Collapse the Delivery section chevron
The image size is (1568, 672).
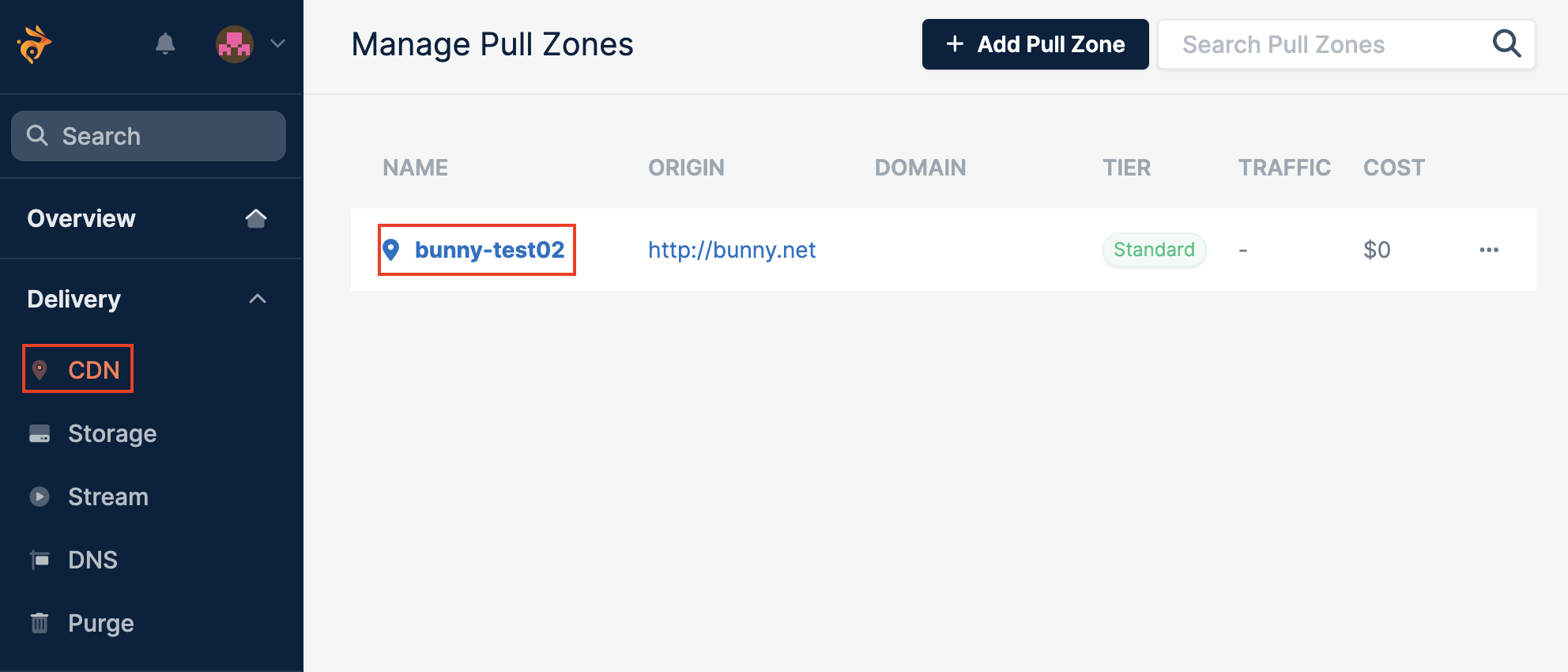pyautogui.click(x=258, y=299)
